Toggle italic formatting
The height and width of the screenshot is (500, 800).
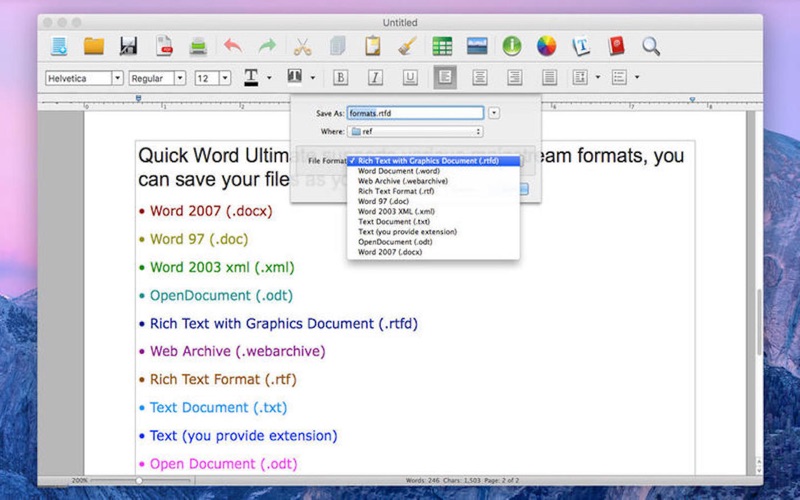(x=375, y=78)
